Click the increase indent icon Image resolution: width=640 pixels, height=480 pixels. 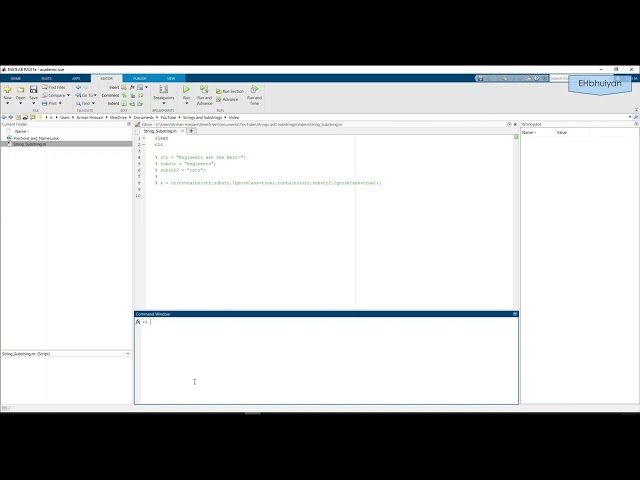click(x=132, y=103)
